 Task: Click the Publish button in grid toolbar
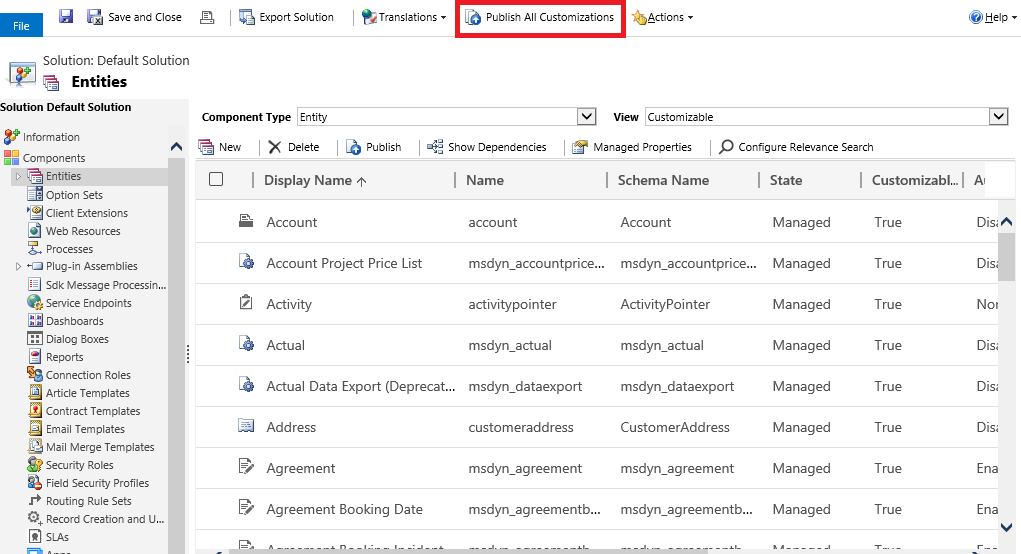coord(373,147)
